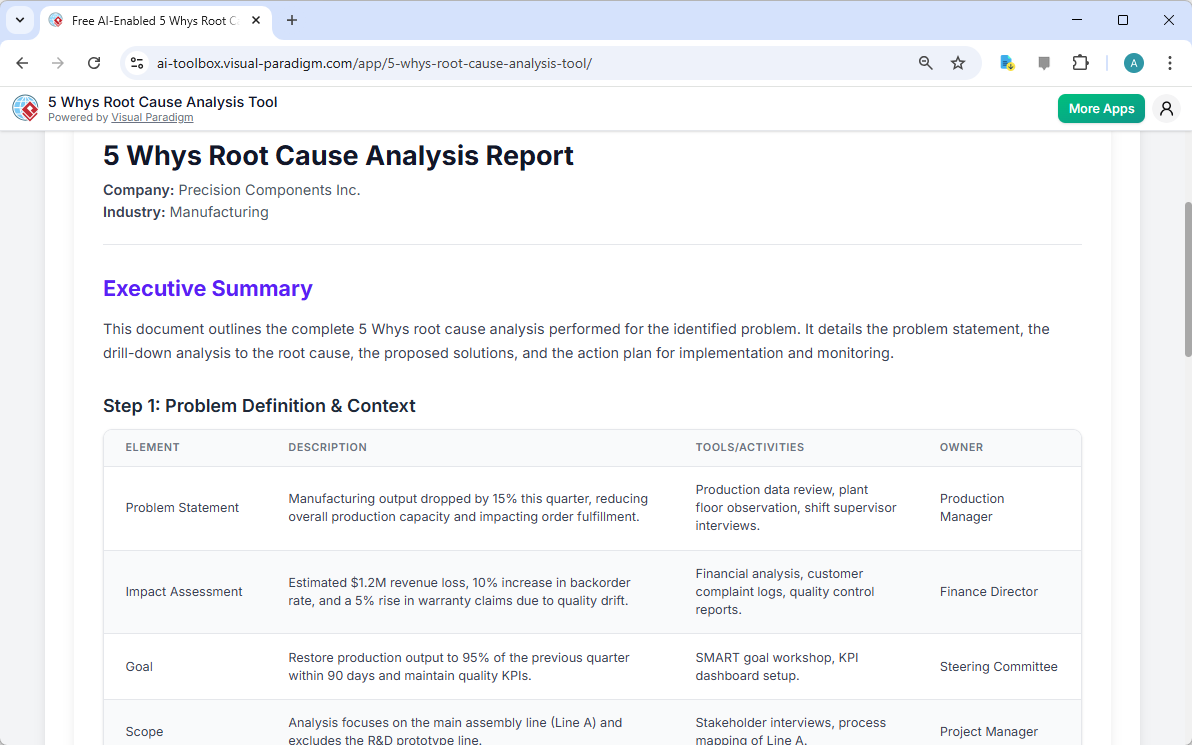The height and width of the screenshot is (745, 1192).
Task: Click the browser profile avatar labeled A
Action: pos(1133,62)
